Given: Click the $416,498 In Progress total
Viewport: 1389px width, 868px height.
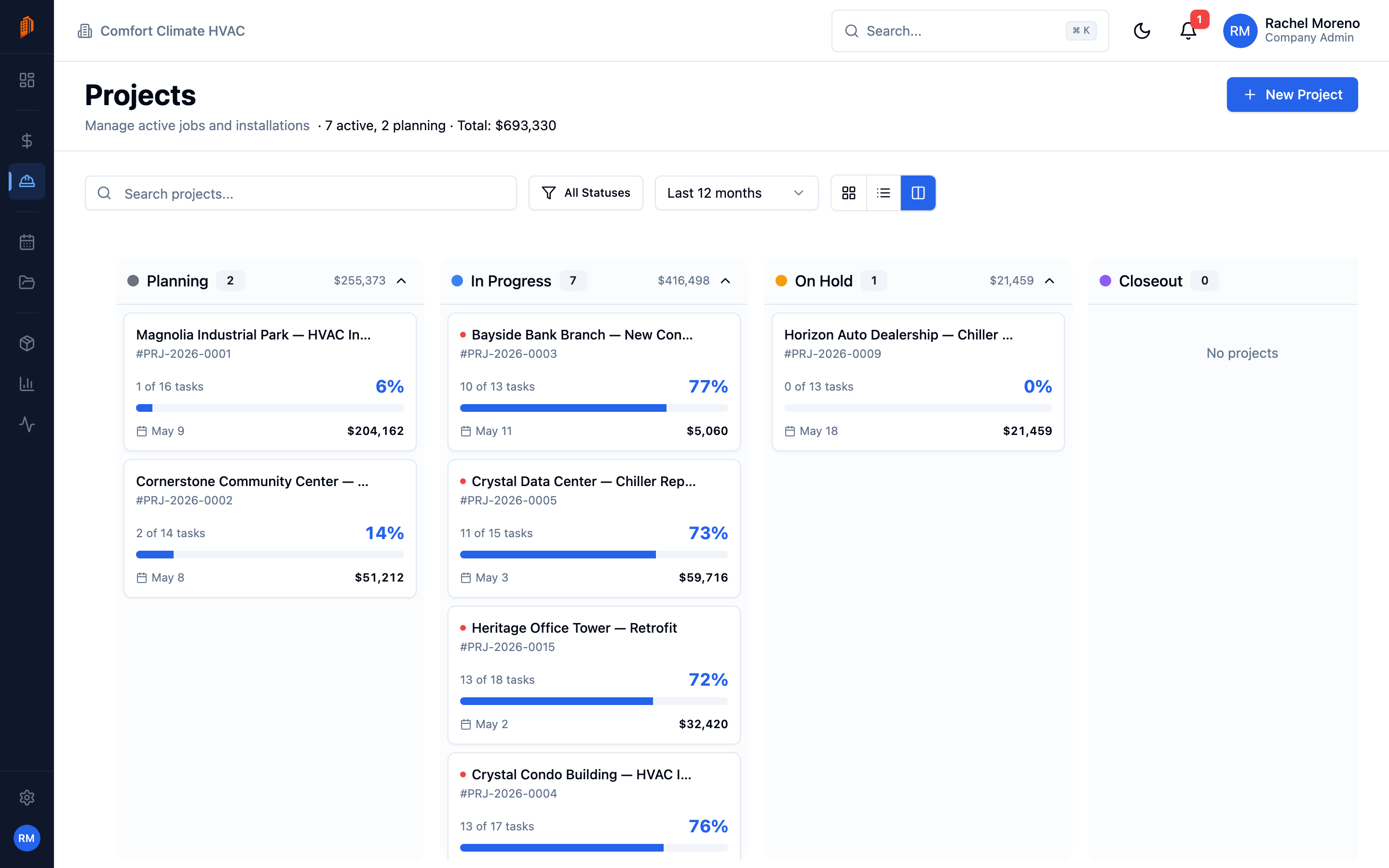Looking at the screenshot, I should (x=683, y=281).
